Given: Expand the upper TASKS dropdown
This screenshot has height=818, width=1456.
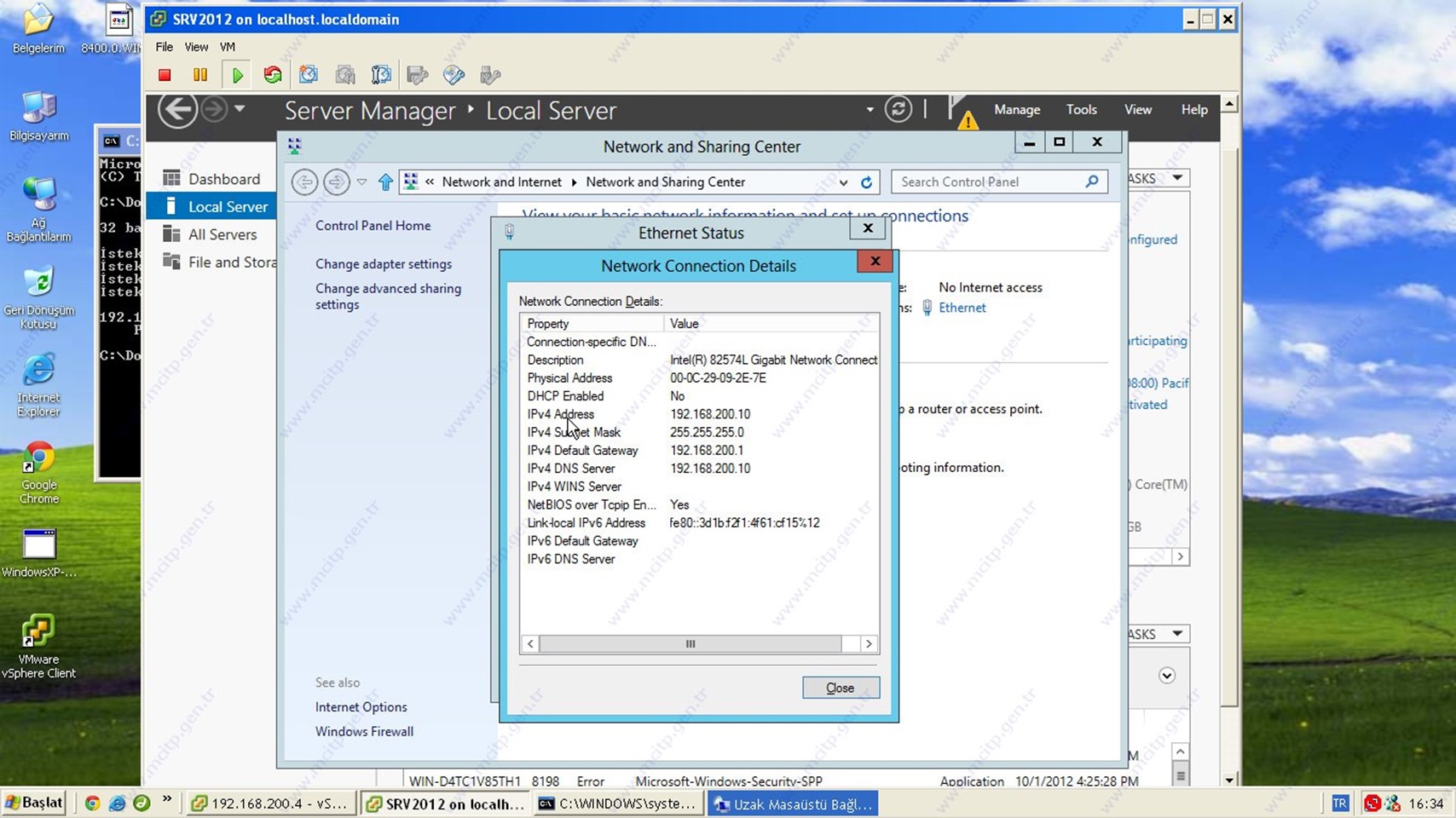Looking at the screenshot, I should (1177, 178).
